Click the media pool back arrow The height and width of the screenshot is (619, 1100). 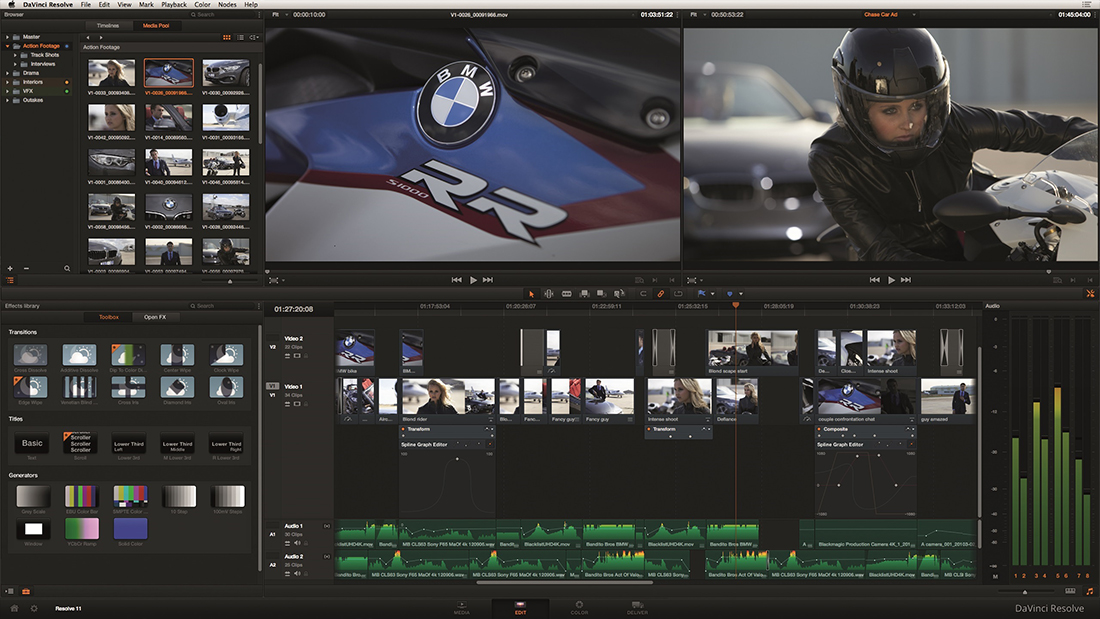point(88,37)
